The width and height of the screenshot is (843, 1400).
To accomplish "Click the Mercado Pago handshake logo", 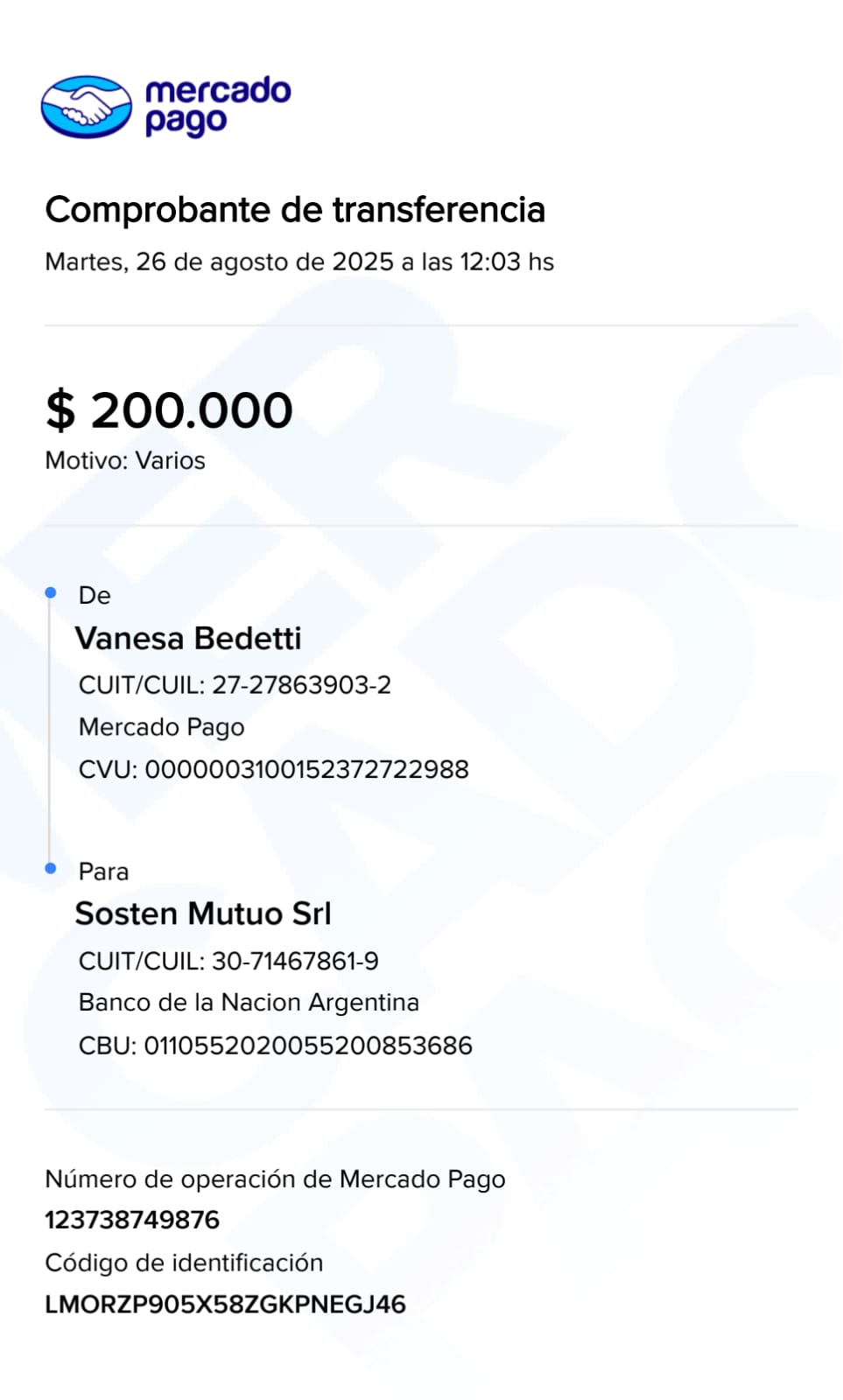I will click(86, 107).
